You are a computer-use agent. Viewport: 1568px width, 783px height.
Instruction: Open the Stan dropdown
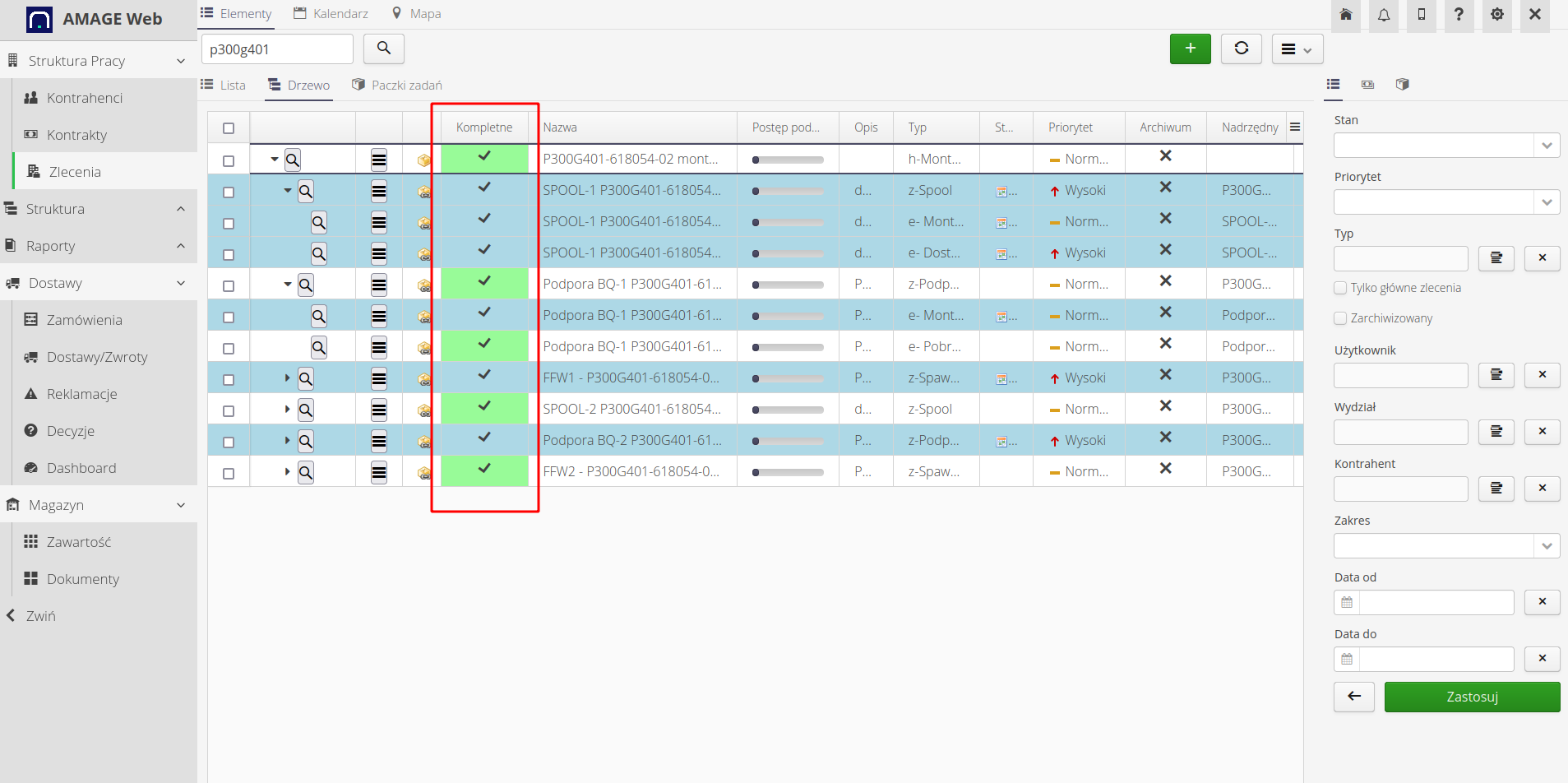click(1445, 145)
